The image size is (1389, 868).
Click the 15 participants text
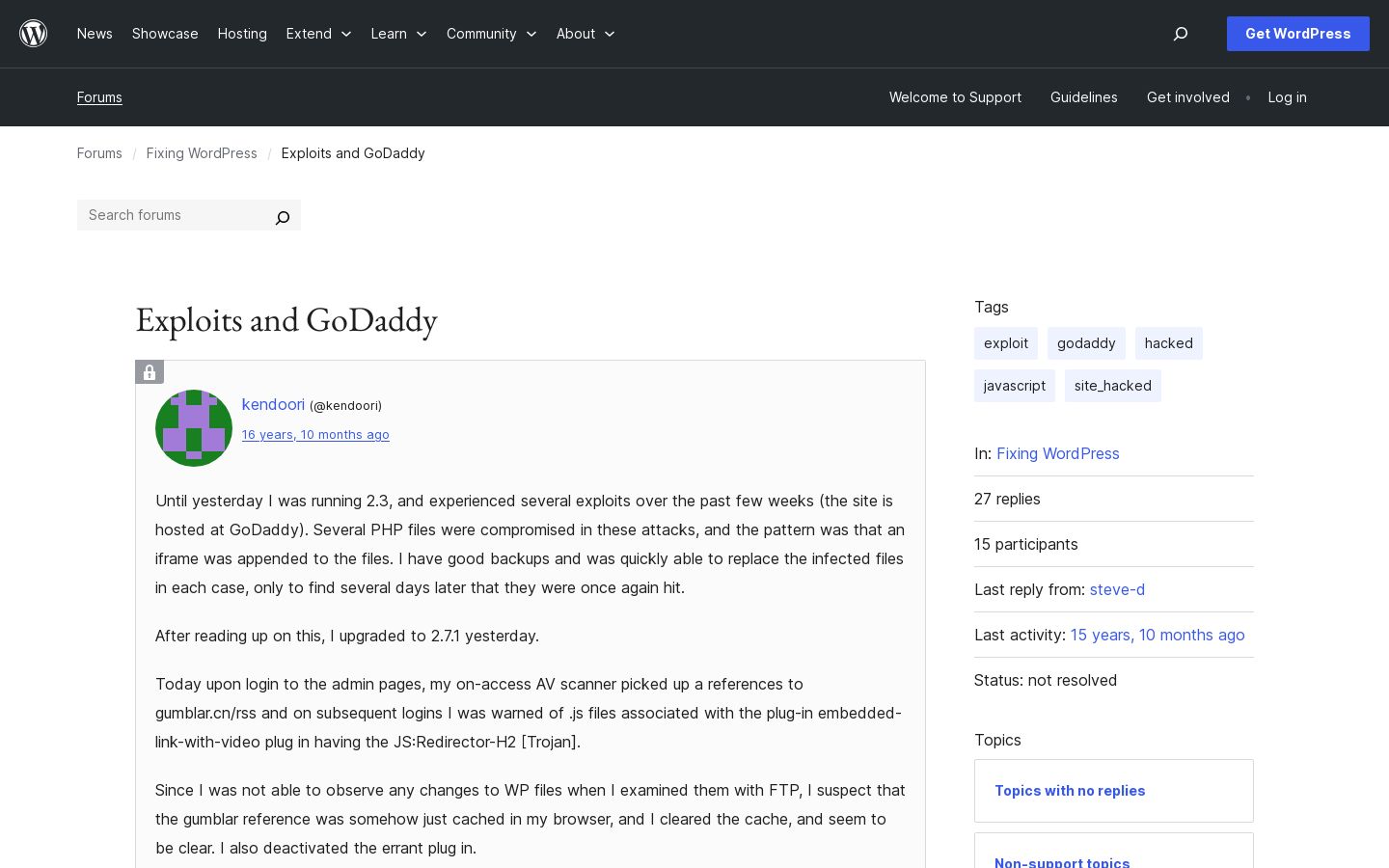(x=1026, y=544)
